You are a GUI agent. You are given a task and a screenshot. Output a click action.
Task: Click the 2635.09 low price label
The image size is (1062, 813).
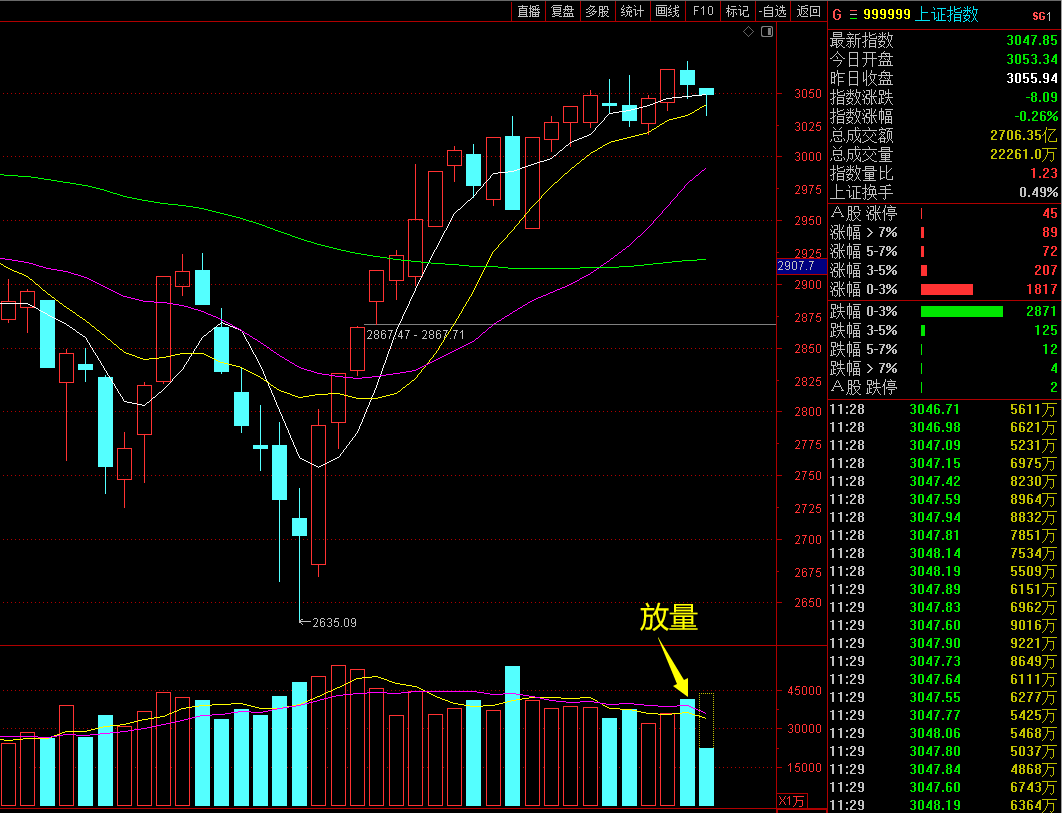pos(334,623)
